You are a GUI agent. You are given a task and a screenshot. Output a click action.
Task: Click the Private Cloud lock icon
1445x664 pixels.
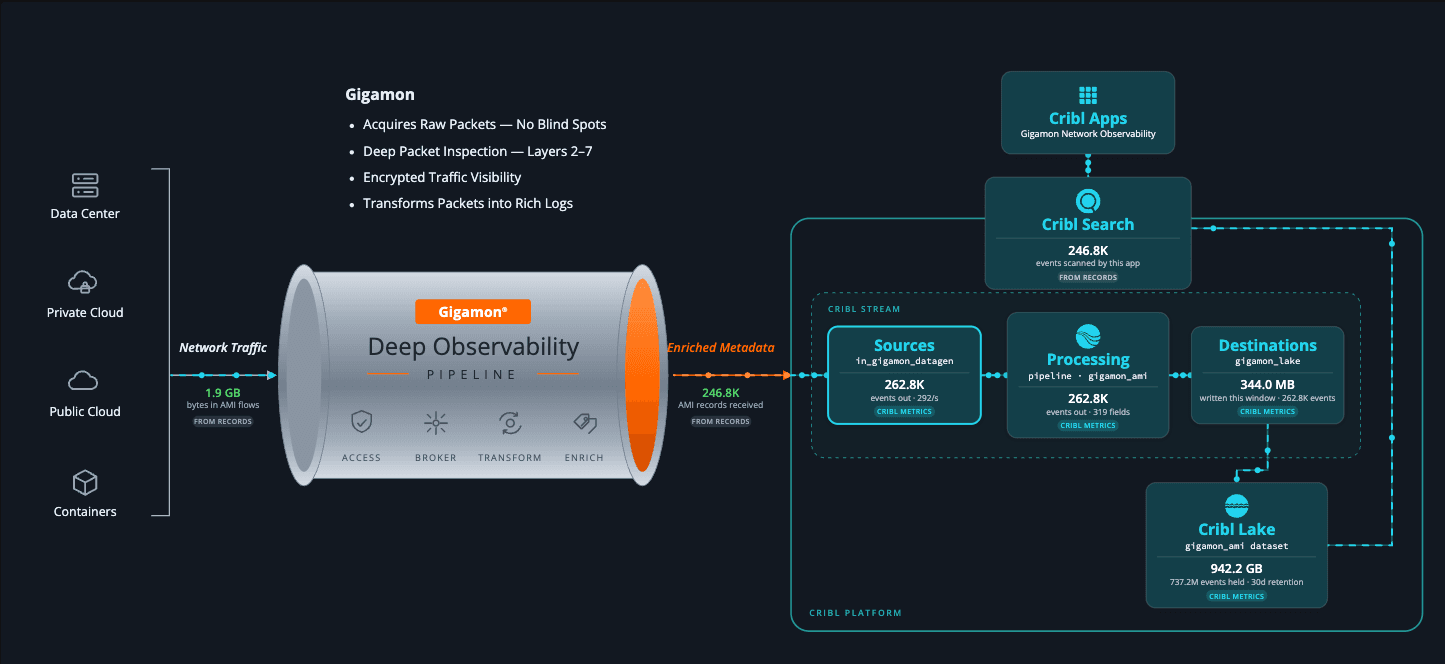[85, 282]
